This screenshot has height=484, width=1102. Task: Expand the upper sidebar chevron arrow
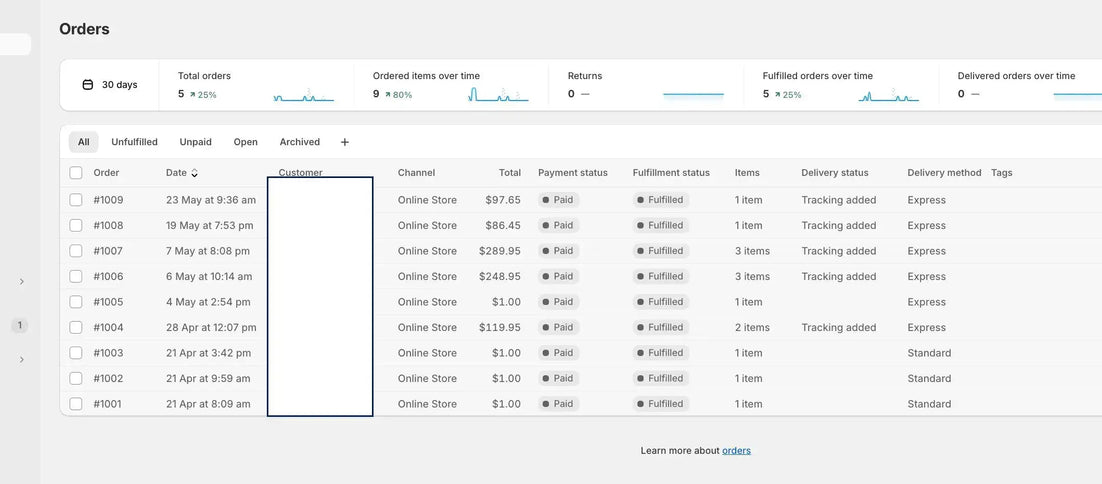(22, 282)
